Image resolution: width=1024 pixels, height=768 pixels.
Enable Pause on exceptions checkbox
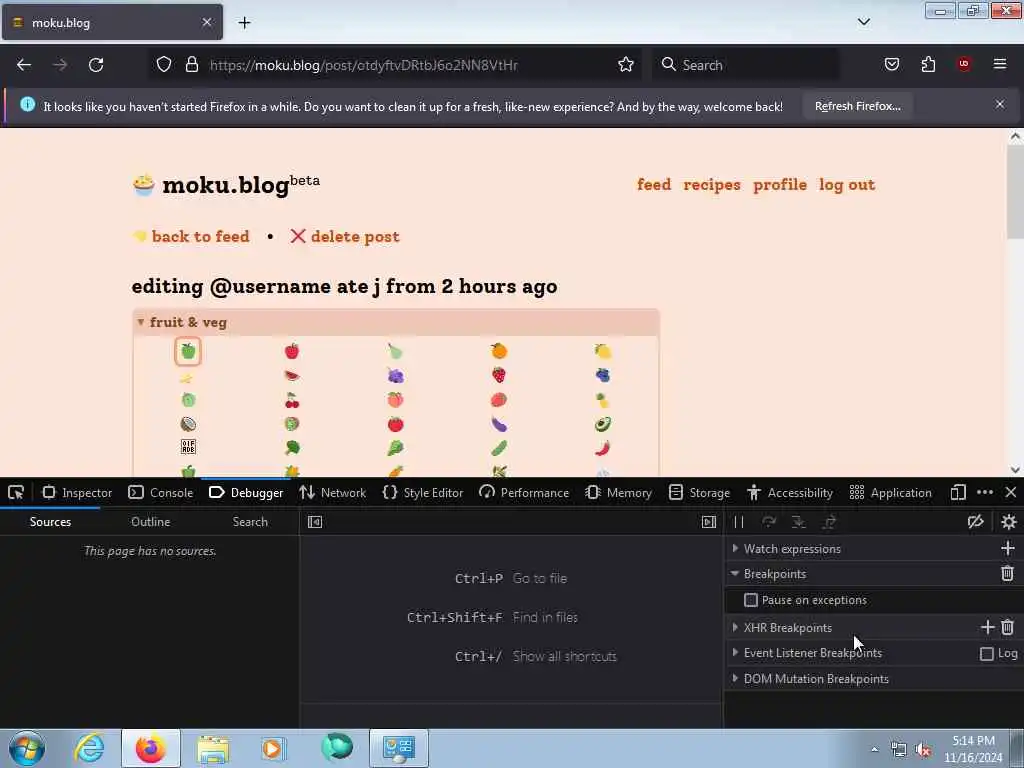tap(751, 600)
